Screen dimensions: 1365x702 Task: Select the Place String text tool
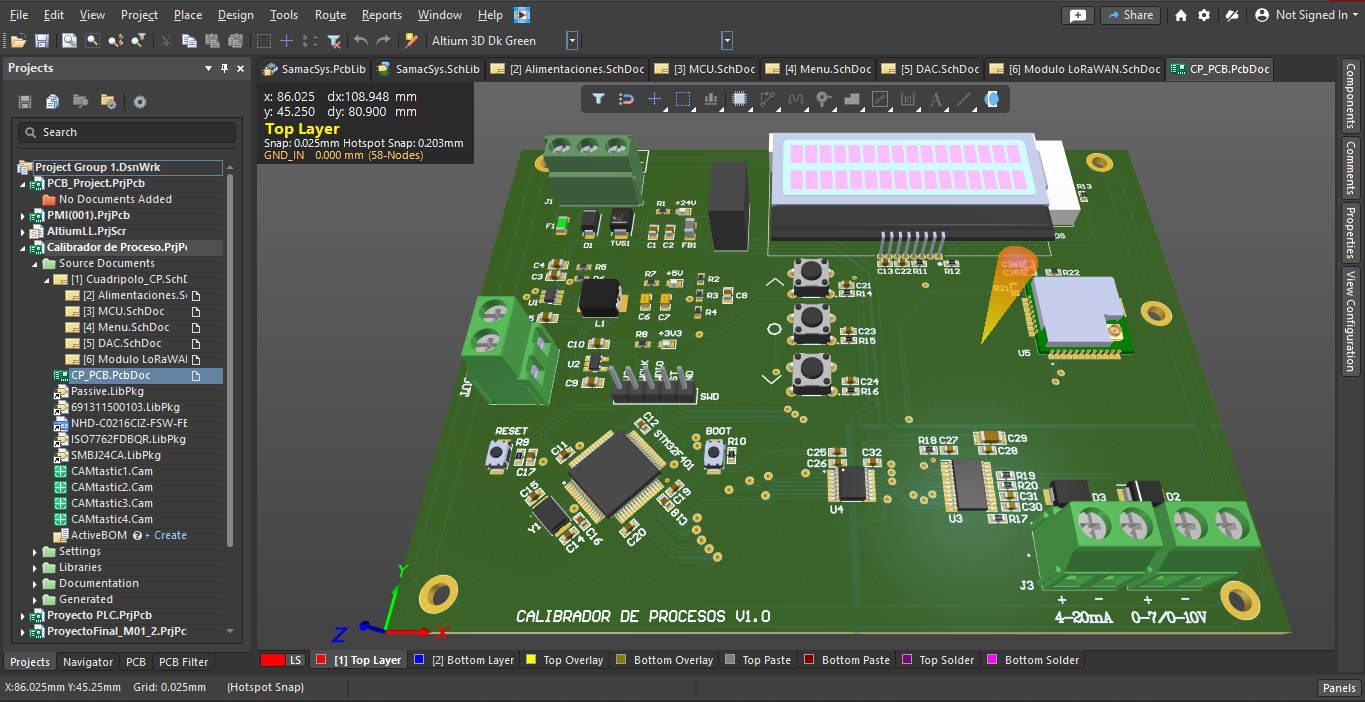[x=936, y=99]
